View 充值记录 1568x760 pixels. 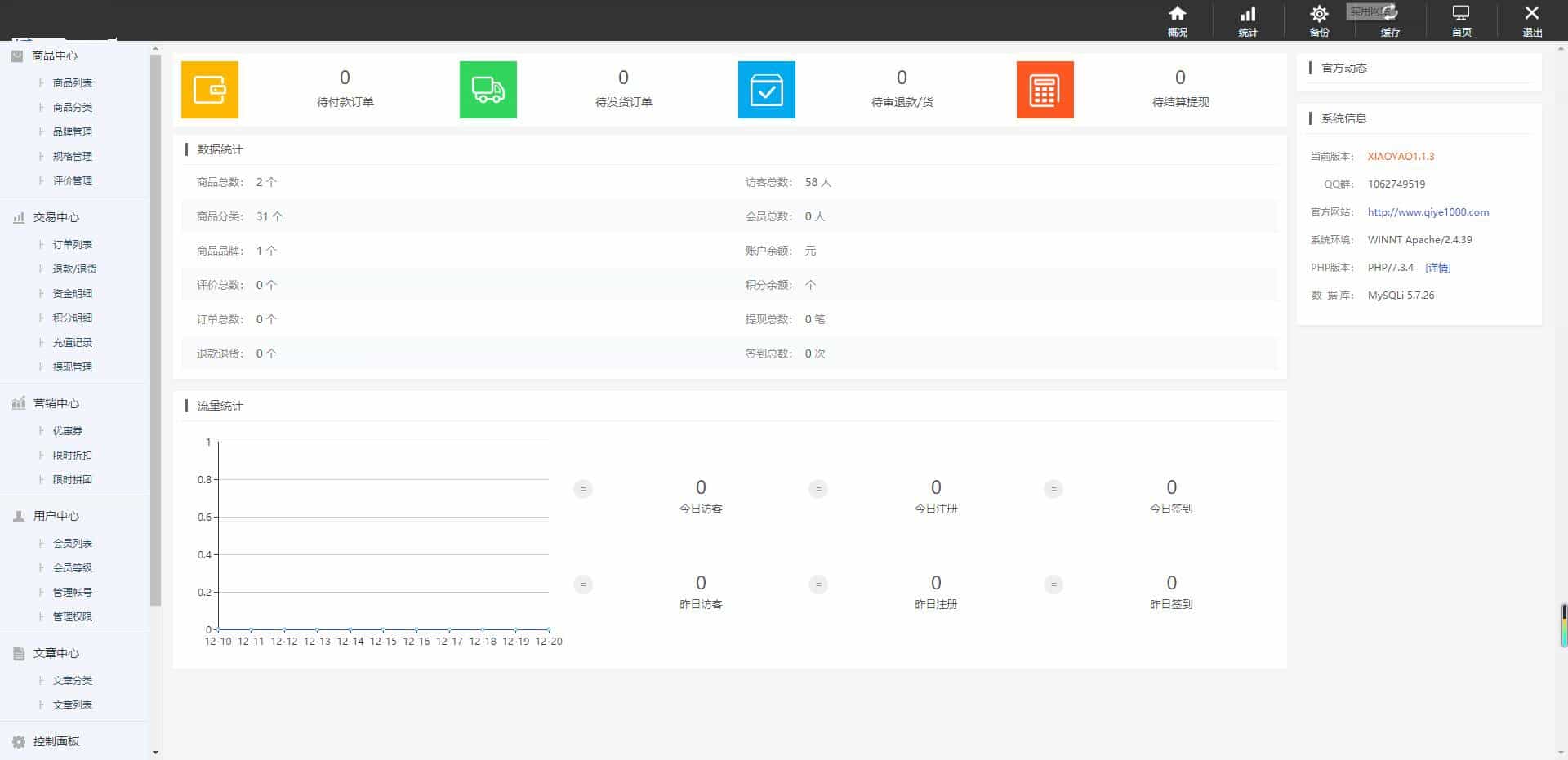(73, 342)
